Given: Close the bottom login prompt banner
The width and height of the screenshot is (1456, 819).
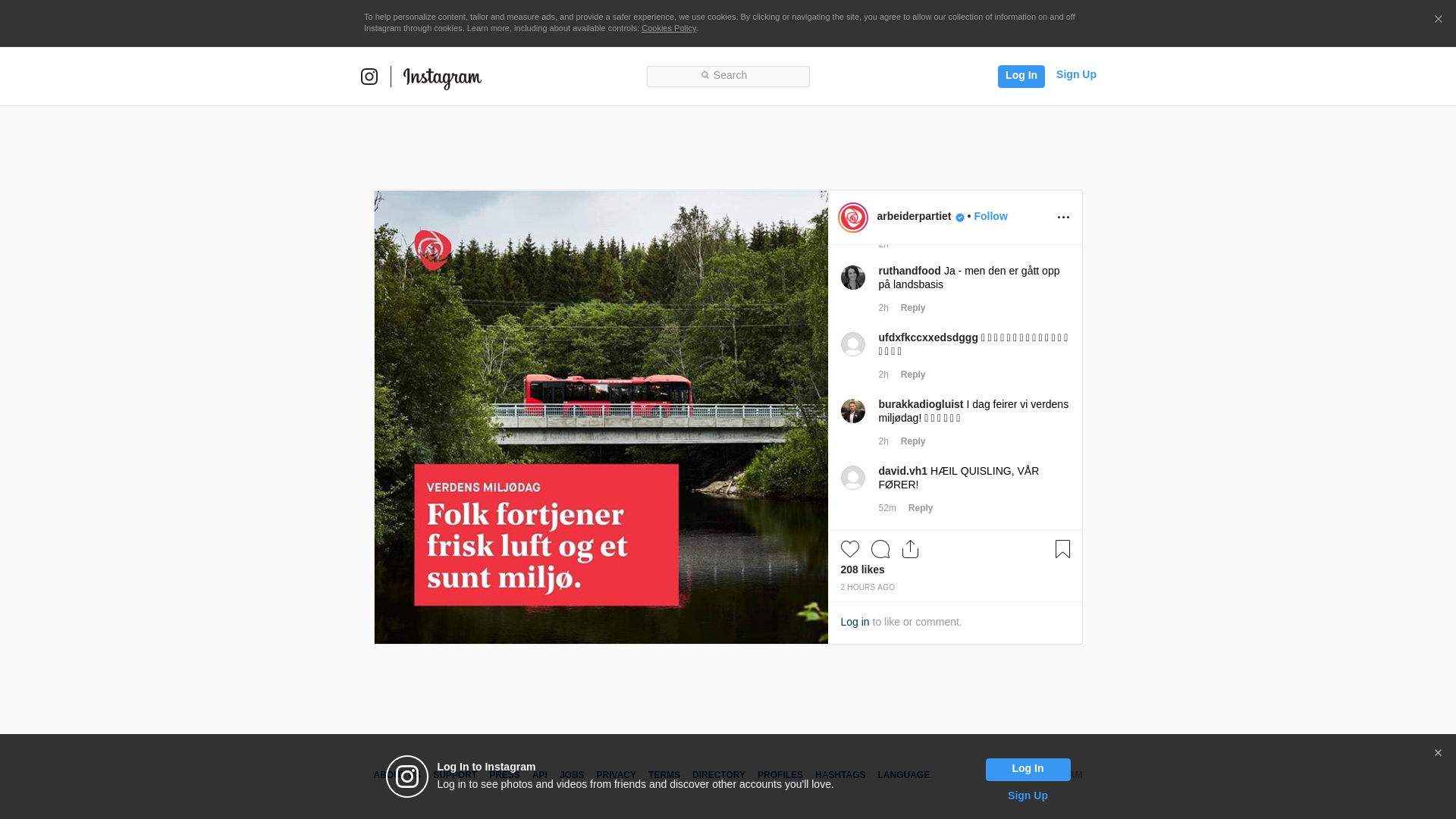Looking at the screenshot, I should click(1438, 753).
